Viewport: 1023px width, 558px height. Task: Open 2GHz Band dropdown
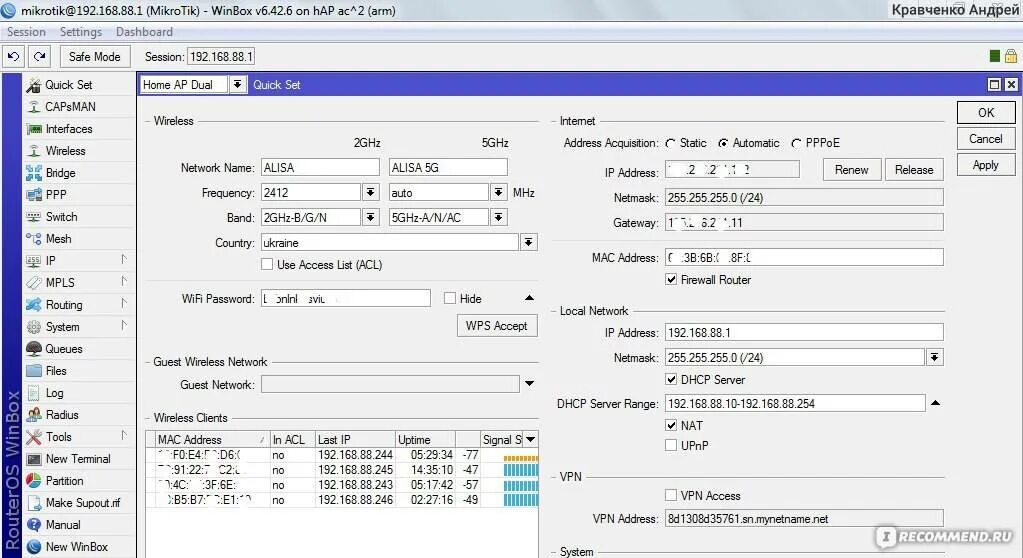point(371,217)
